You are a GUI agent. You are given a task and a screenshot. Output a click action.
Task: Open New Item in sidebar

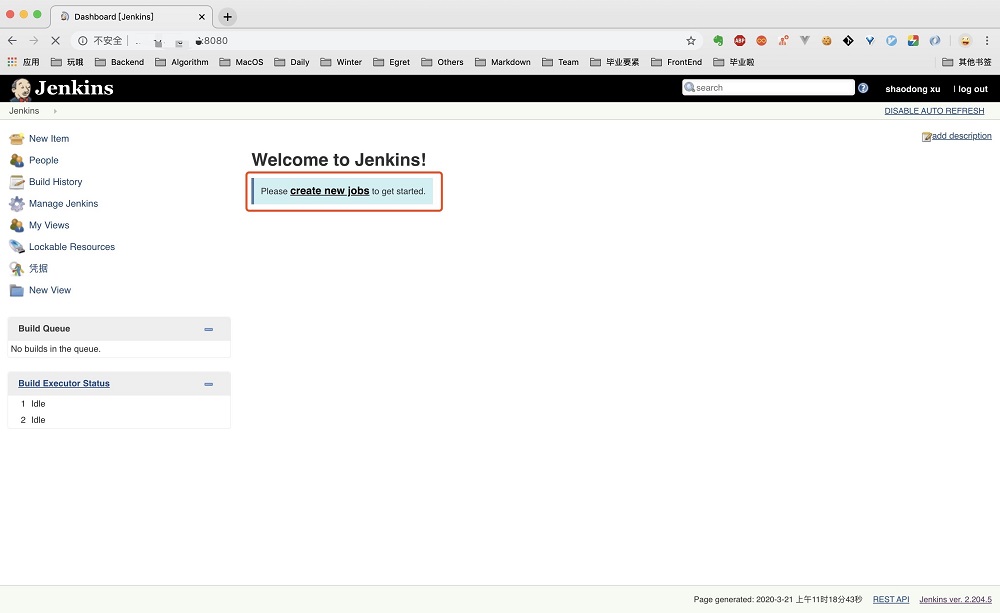[49, 138]
